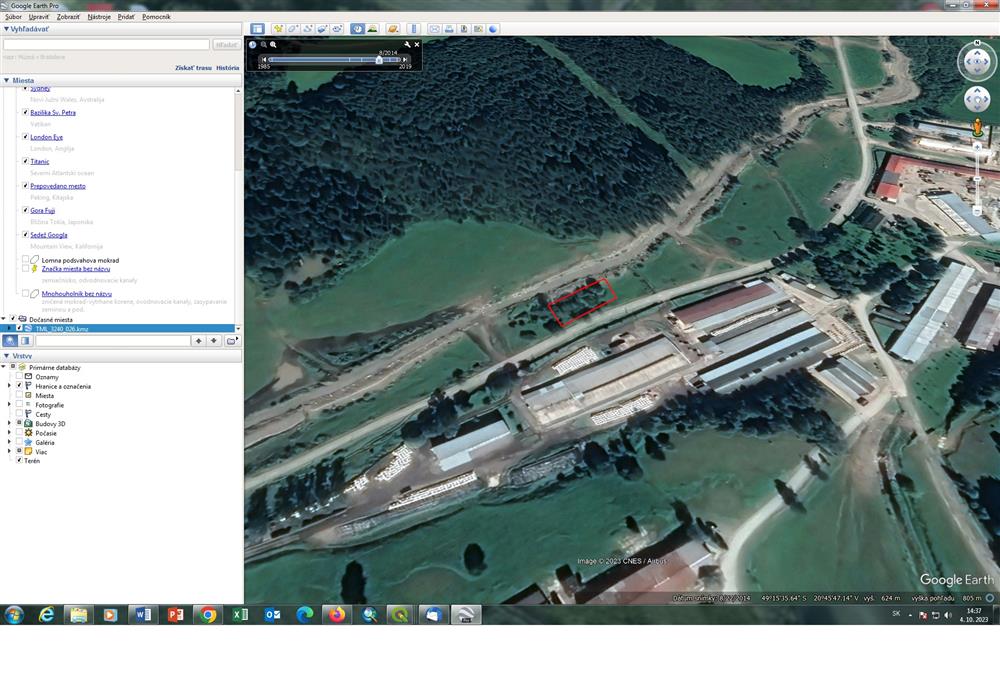Toggle the sidebar panel button in toolbar

[x=257, y=29]
